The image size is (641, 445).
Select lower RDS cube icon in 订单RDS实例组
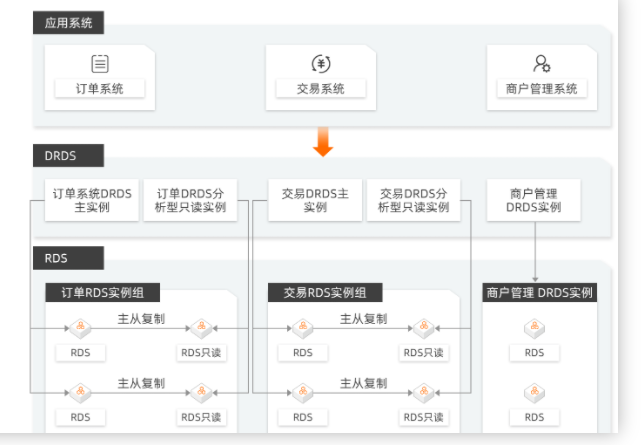(81, 393)
